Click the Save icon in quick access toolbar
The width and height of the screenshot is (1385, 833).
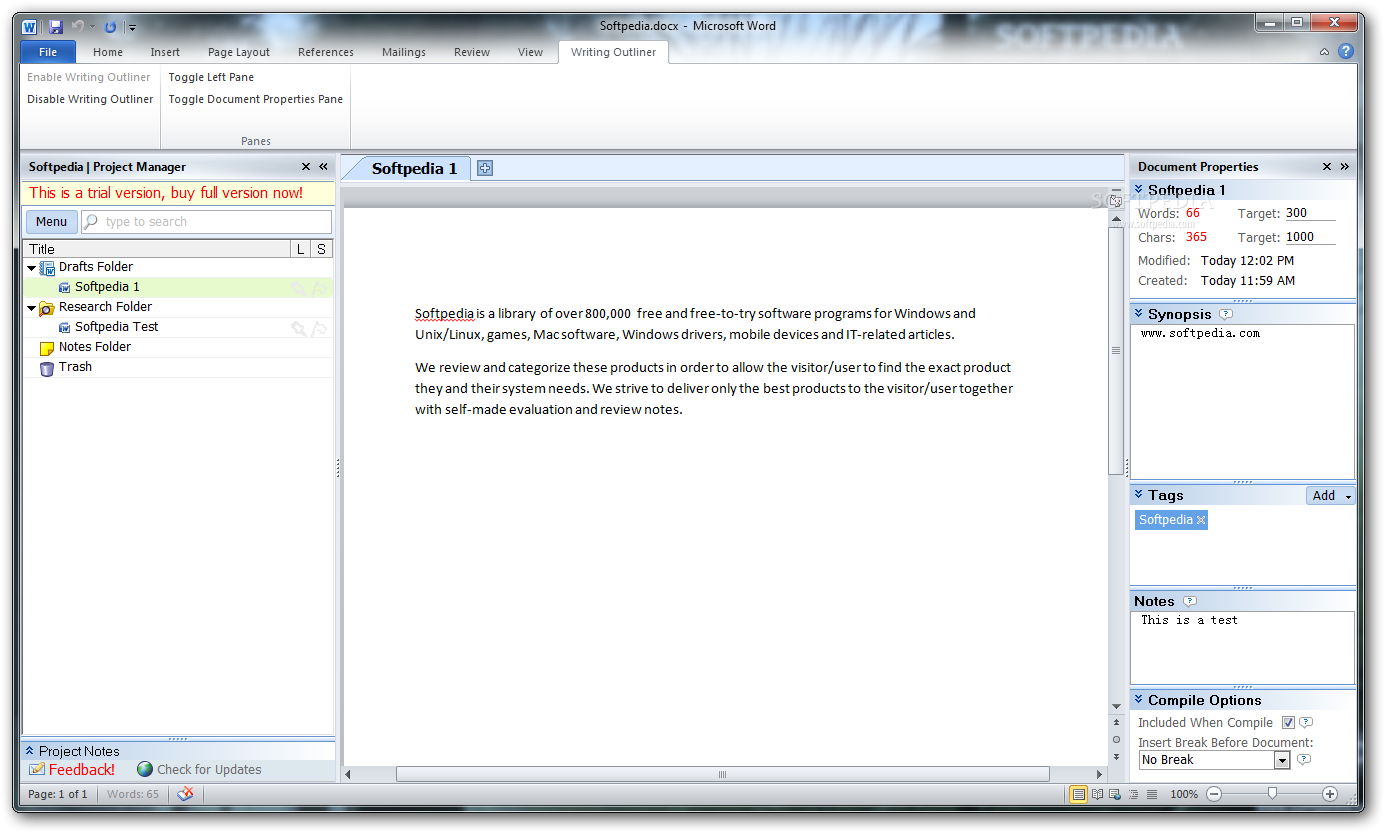(x=56, y=26)
